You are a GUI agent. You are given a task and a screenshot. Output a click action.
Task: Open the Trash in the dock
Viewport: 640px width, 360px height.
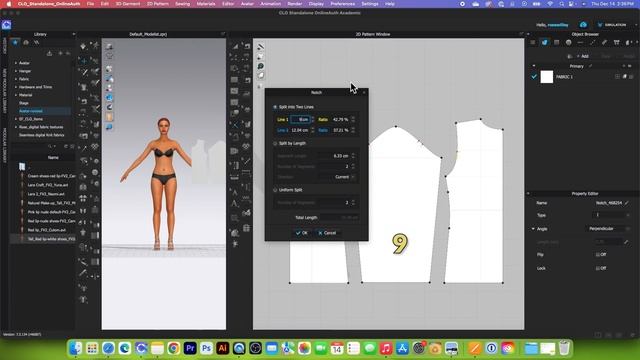pyautogui.click(x=564, y=348)
